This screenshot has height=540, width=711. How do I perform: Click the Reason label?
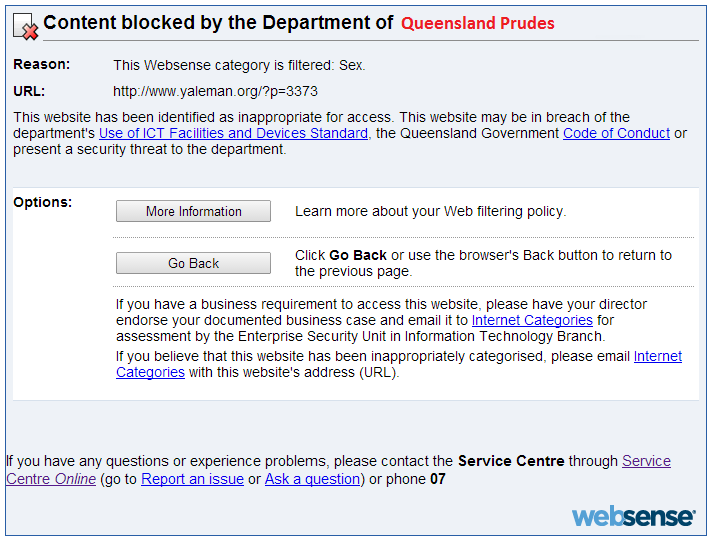coord(42,64)
